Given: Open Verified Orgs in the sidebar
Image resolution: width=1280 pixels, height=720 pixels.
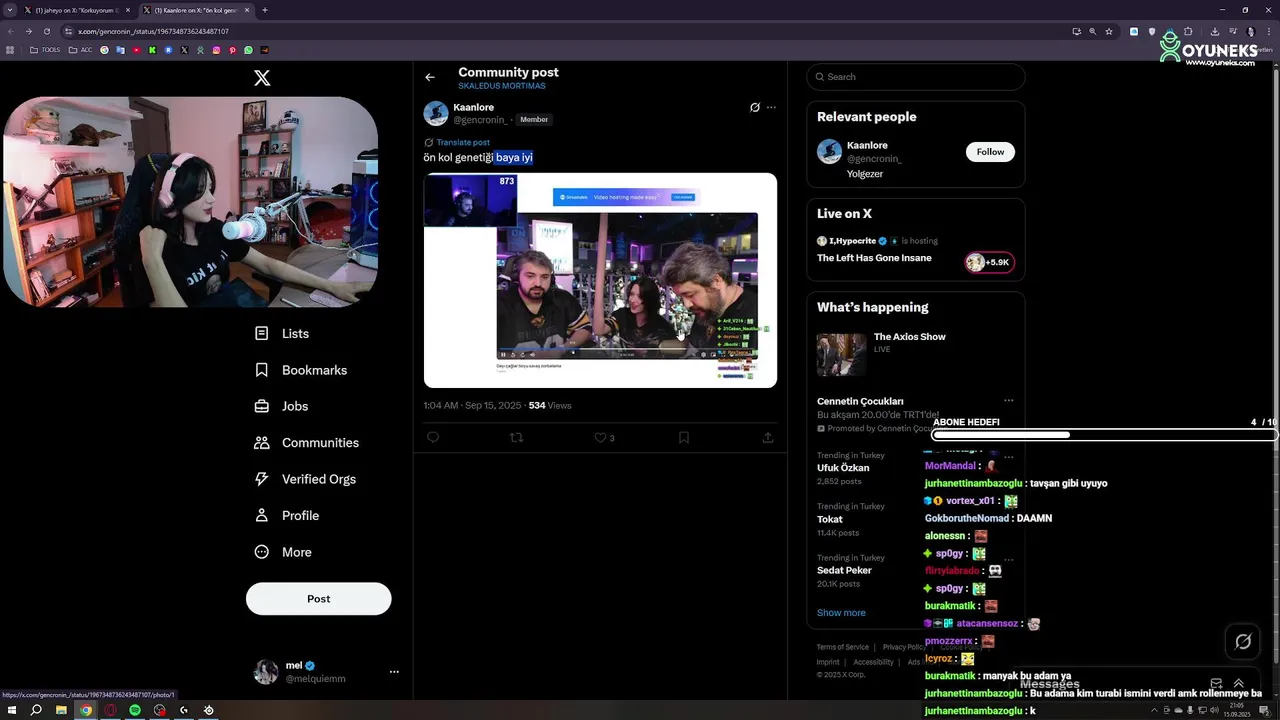Looking at the screenshot, I should point(305,479).
